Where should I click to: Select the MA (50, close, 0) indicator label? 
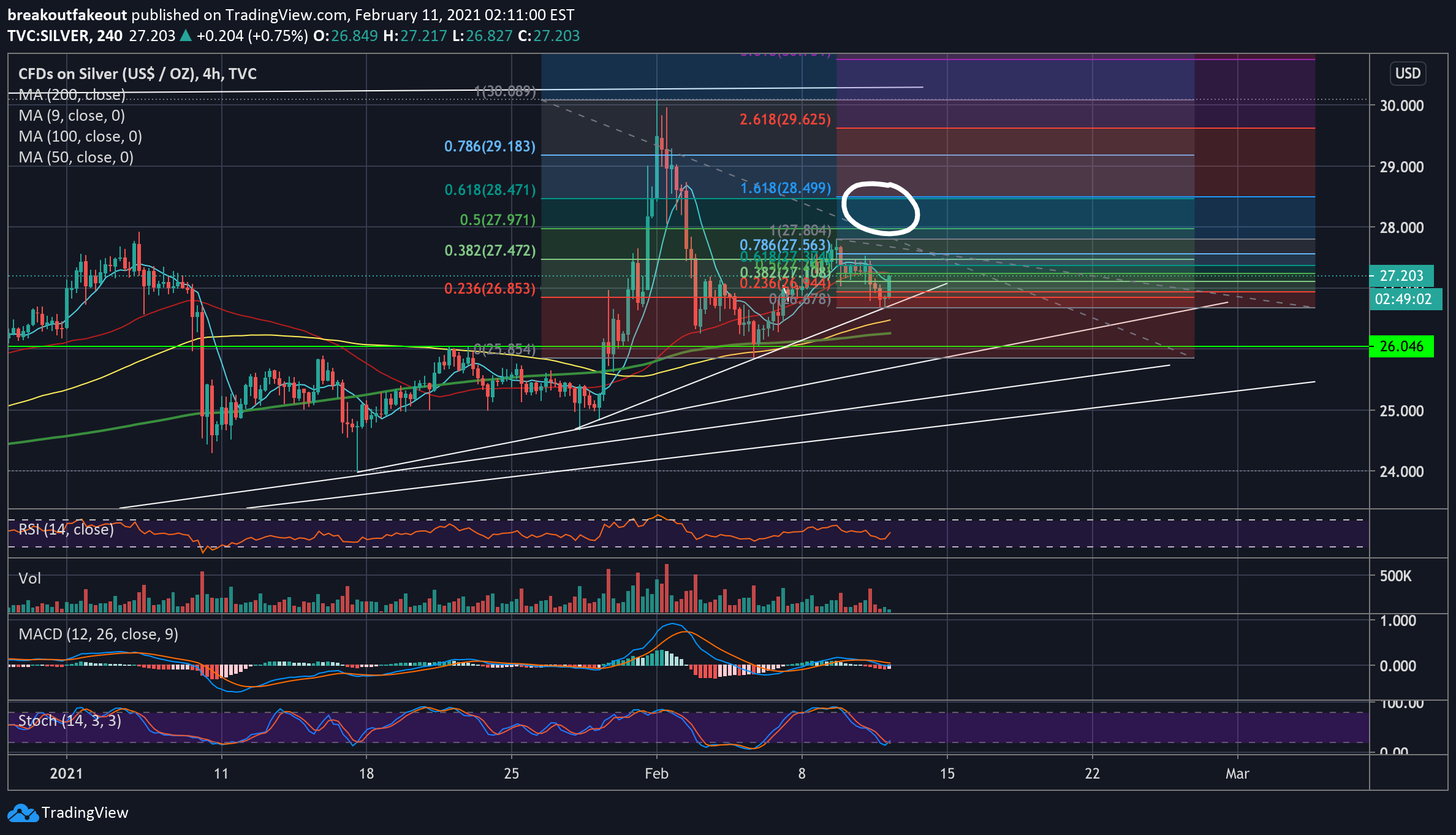tap(76, 158)
